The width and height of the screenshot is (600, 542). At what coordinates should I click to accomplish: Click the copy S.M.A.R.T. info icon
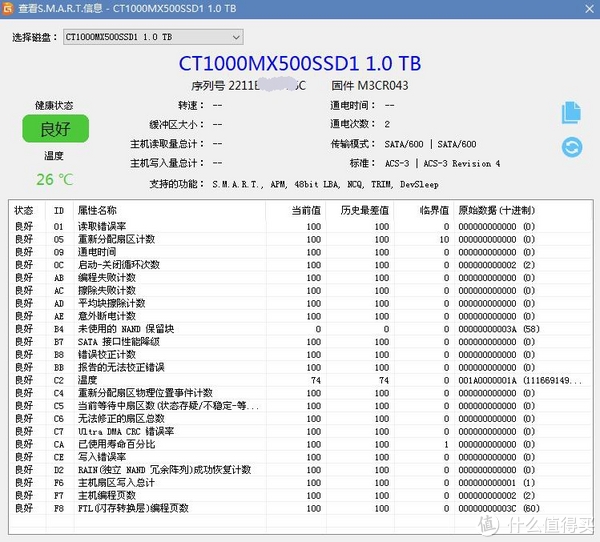point(571,113)
